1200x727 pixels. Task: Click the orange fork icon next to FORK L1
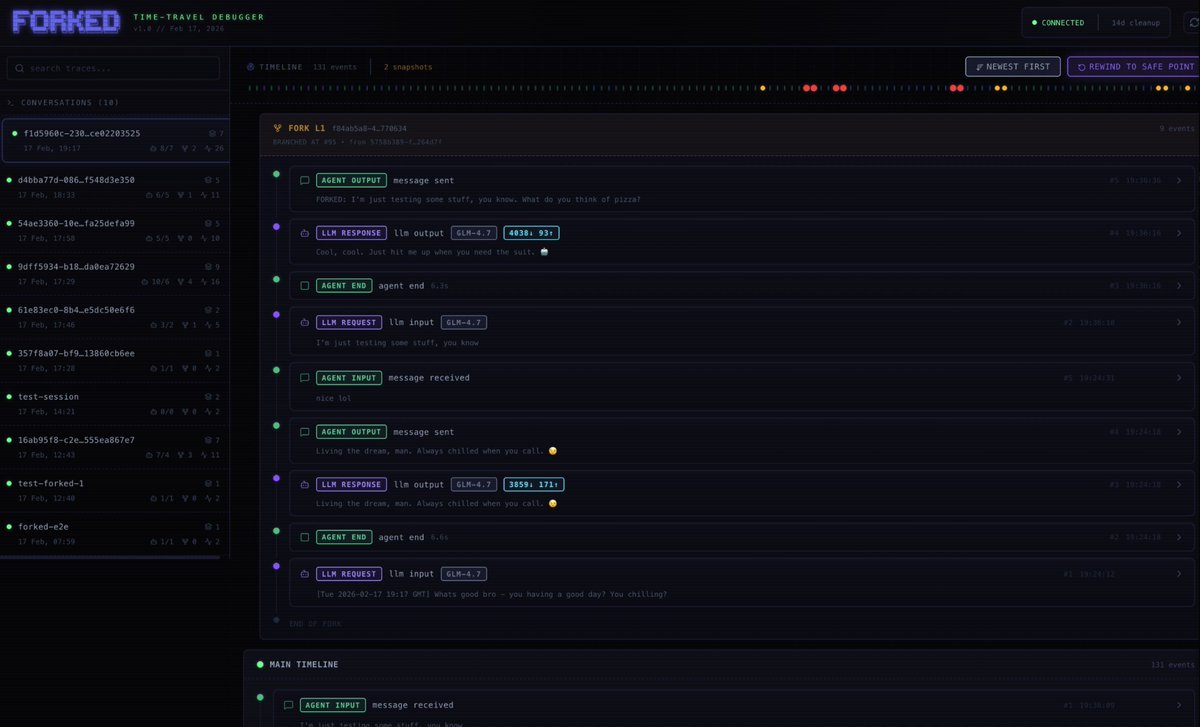(x=277, y=128)
